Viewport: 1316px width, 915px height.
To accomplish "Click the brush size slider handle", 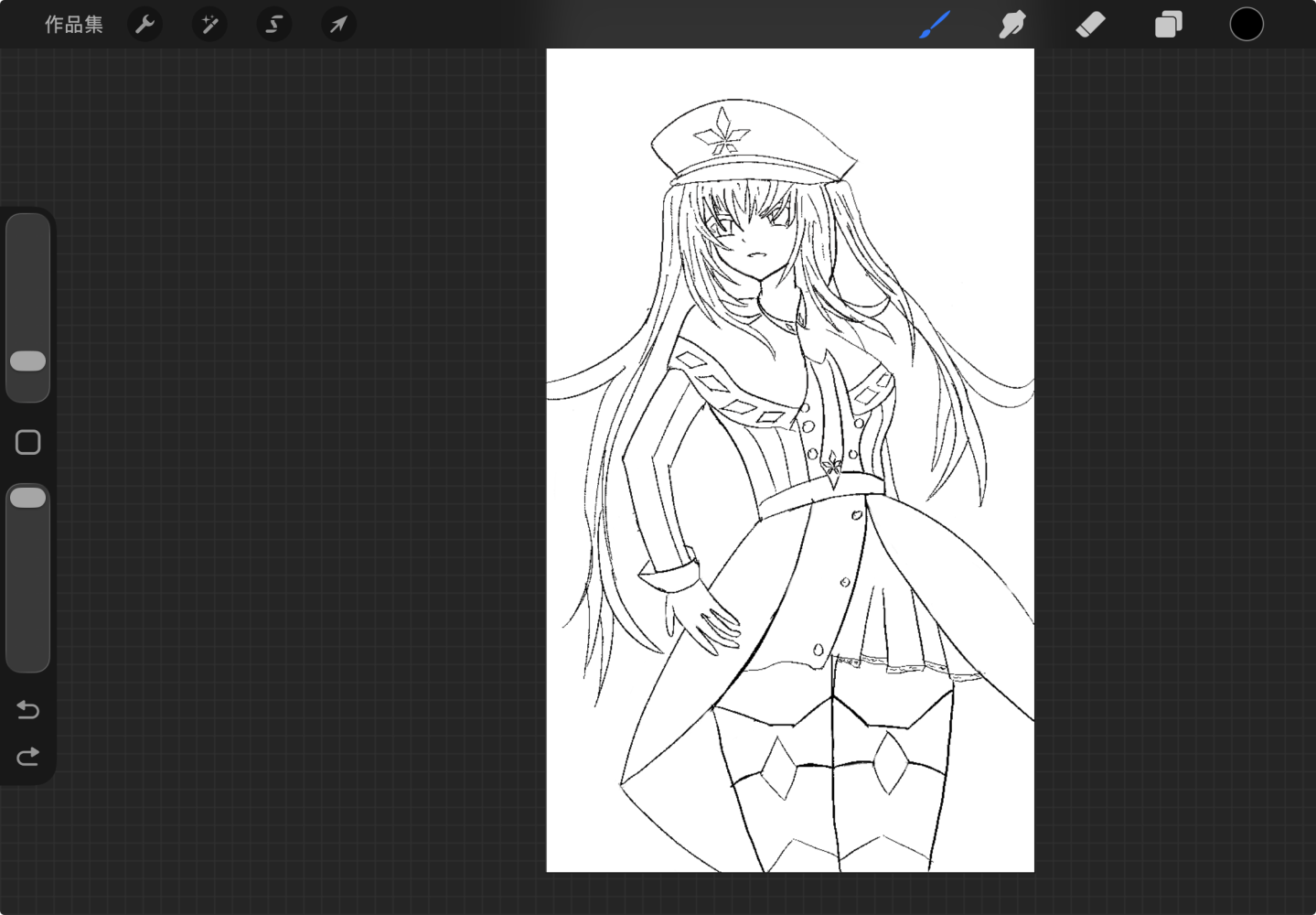I will (x=27, y=361).
